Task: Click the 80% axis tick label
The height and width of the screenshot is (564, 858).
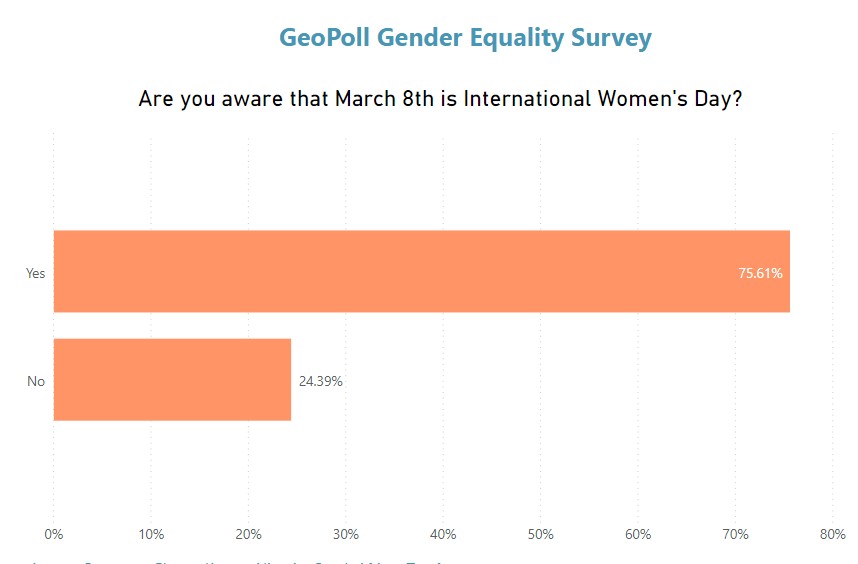Action: 832,535
